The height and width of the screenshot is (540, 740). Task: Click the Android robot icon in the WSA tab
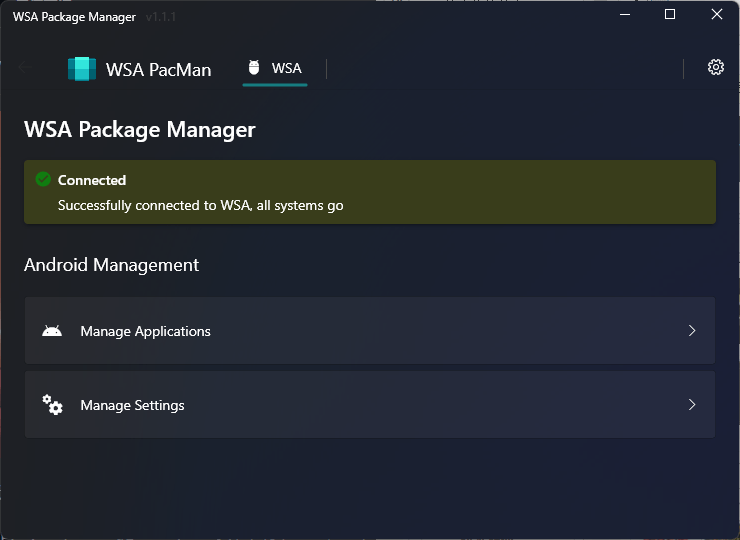point(254,68)
